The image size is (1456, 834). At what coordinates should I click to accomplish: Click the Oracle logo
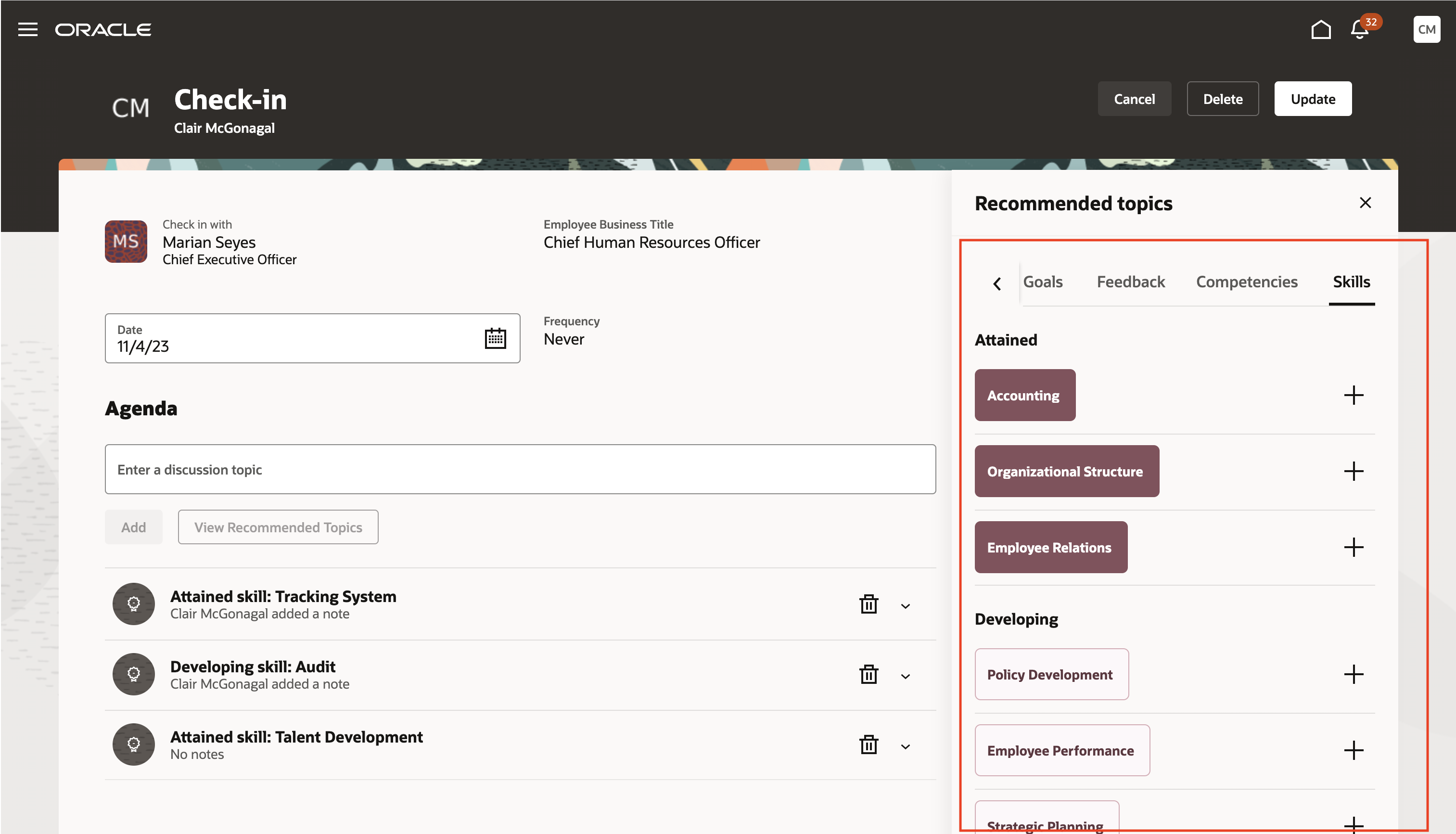(x=103, y=30)
